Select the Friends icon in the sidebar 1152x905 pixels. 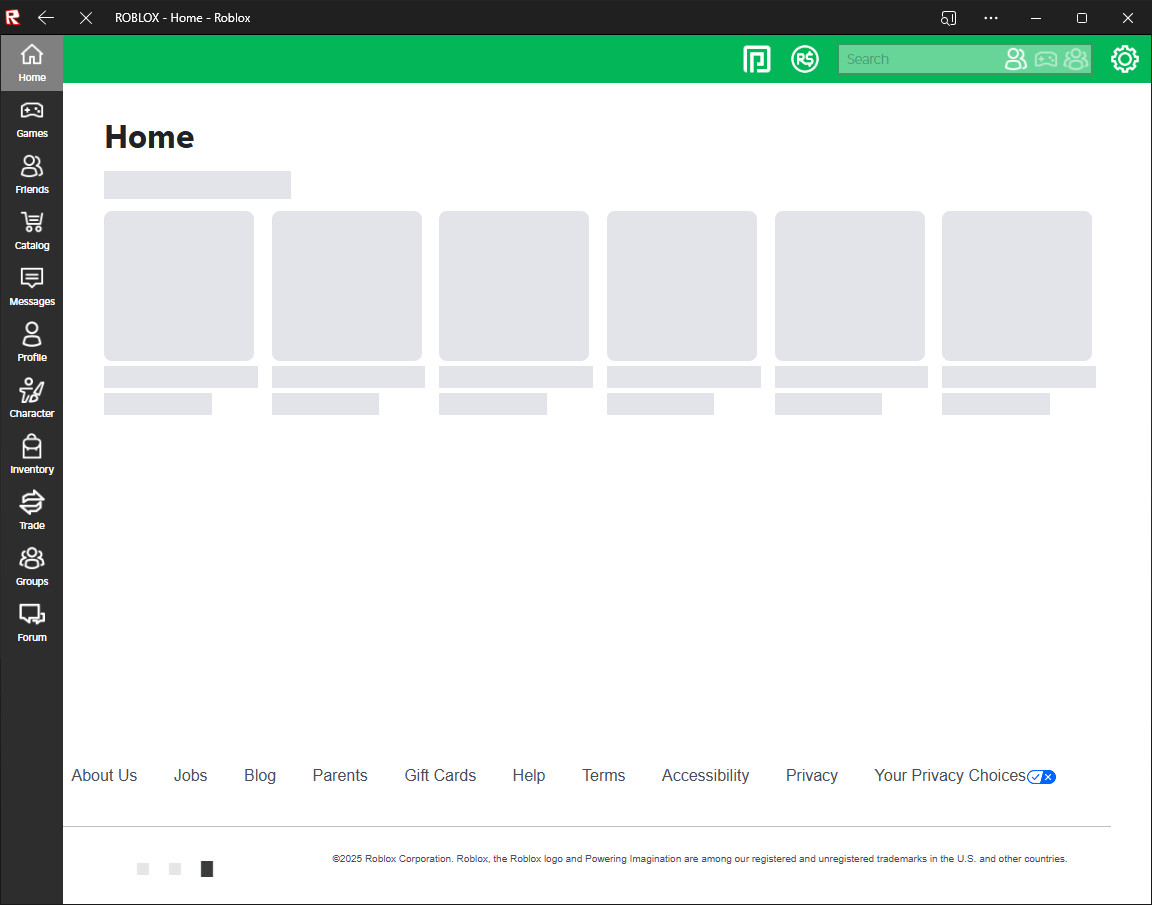31,174
